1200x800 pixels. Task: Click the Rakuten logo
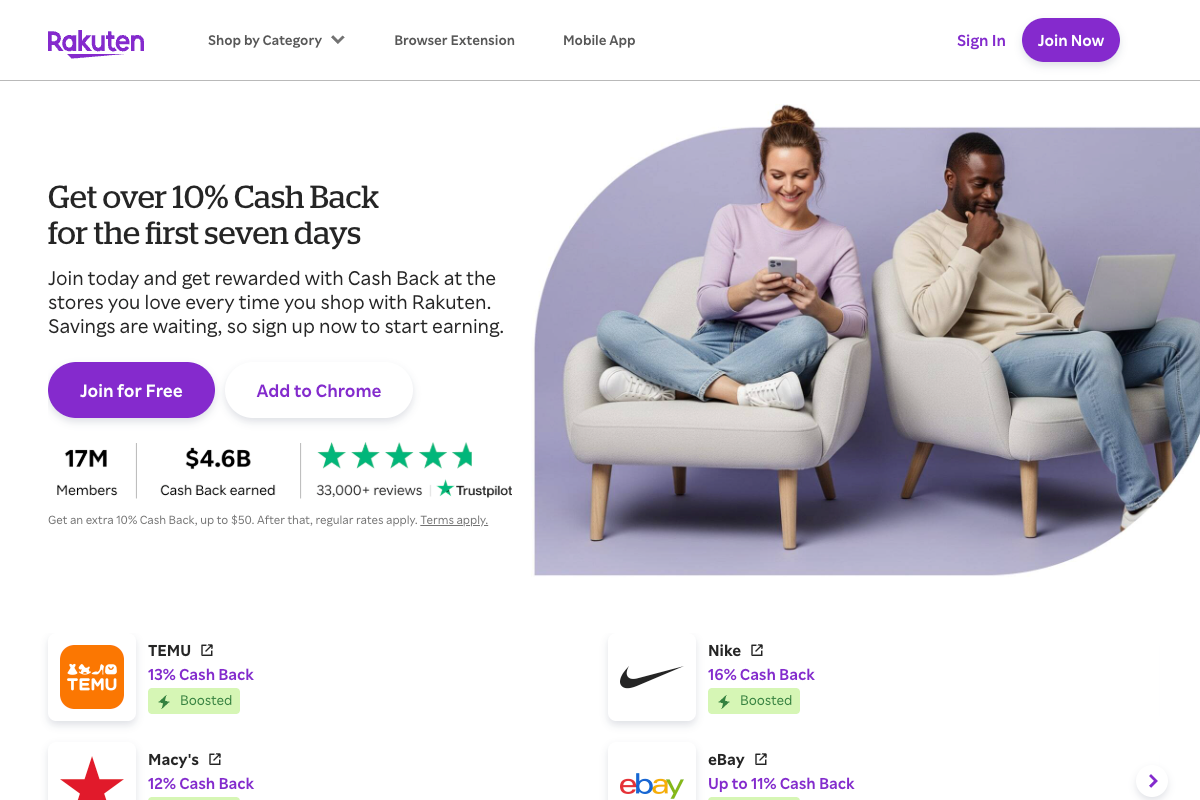point(96,41)
